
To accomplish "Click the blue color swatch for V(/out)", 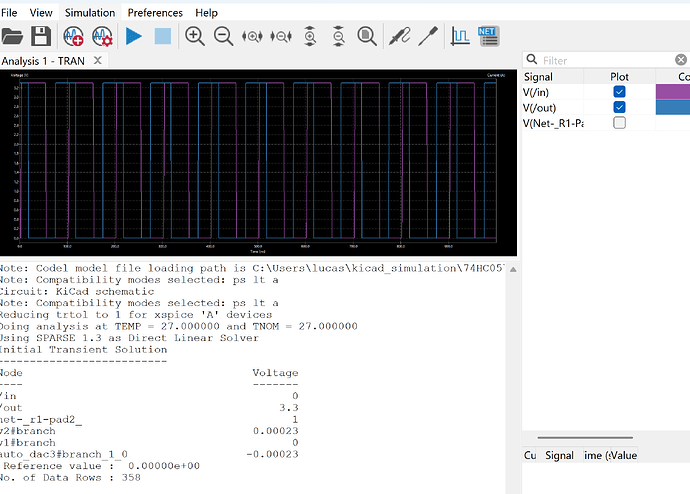I will [672, 107].
